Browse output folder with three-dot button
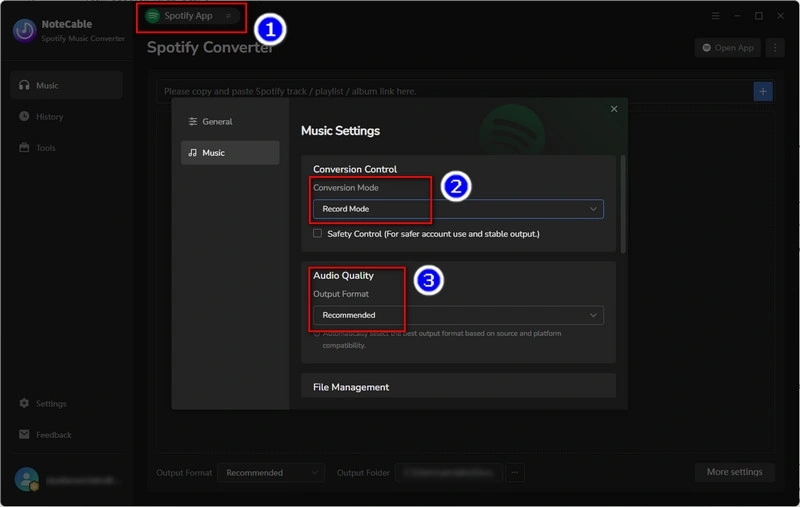This screenshot has height=507, width=800. click(x=515, y=473)
